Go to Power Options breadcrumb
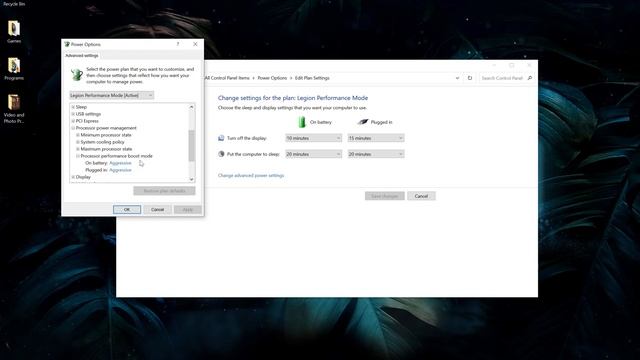This screenshot has height=360, width=640. click(x=272, y=78)
